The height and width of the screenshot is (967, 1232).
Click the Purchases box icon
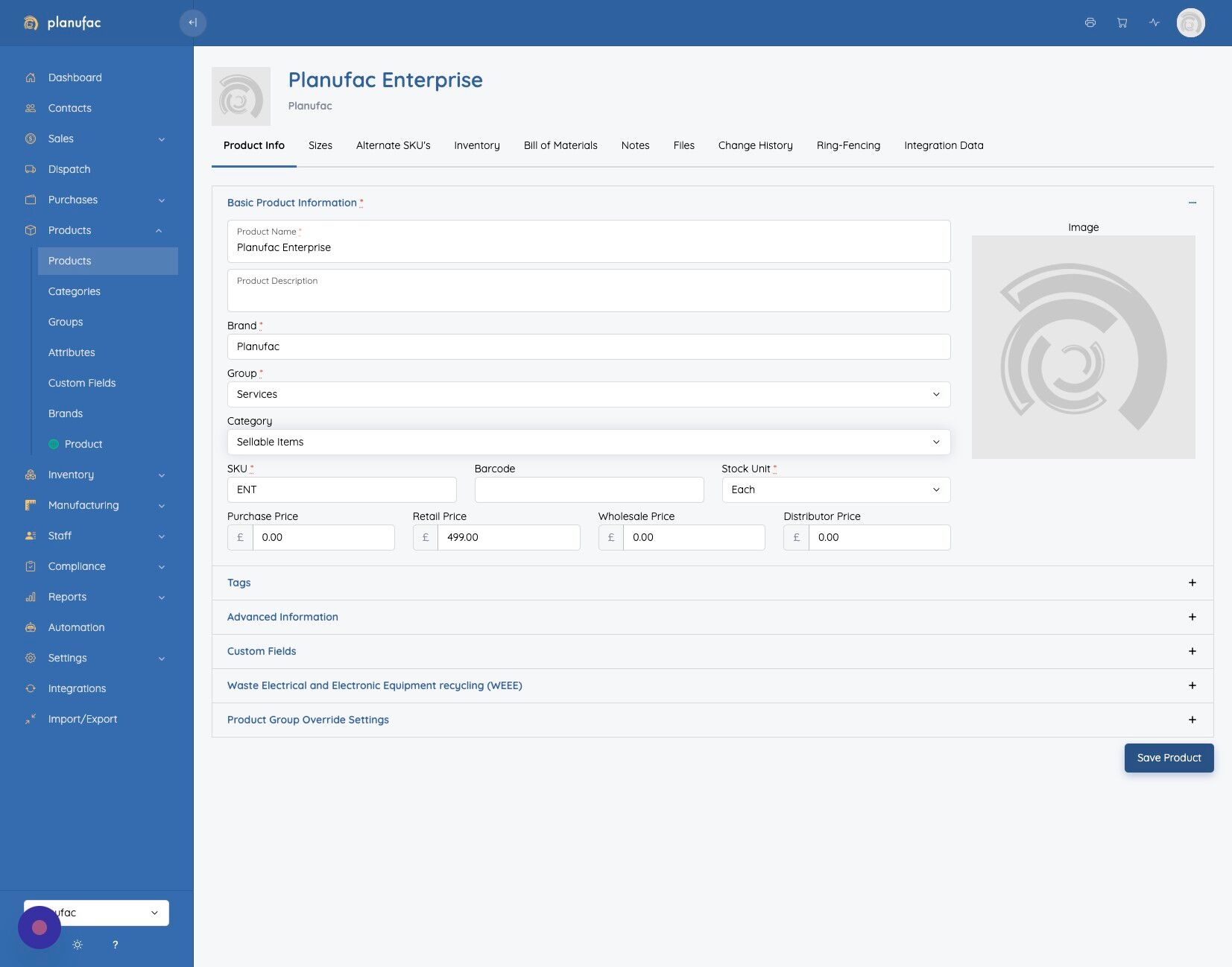tap(31, 200)
